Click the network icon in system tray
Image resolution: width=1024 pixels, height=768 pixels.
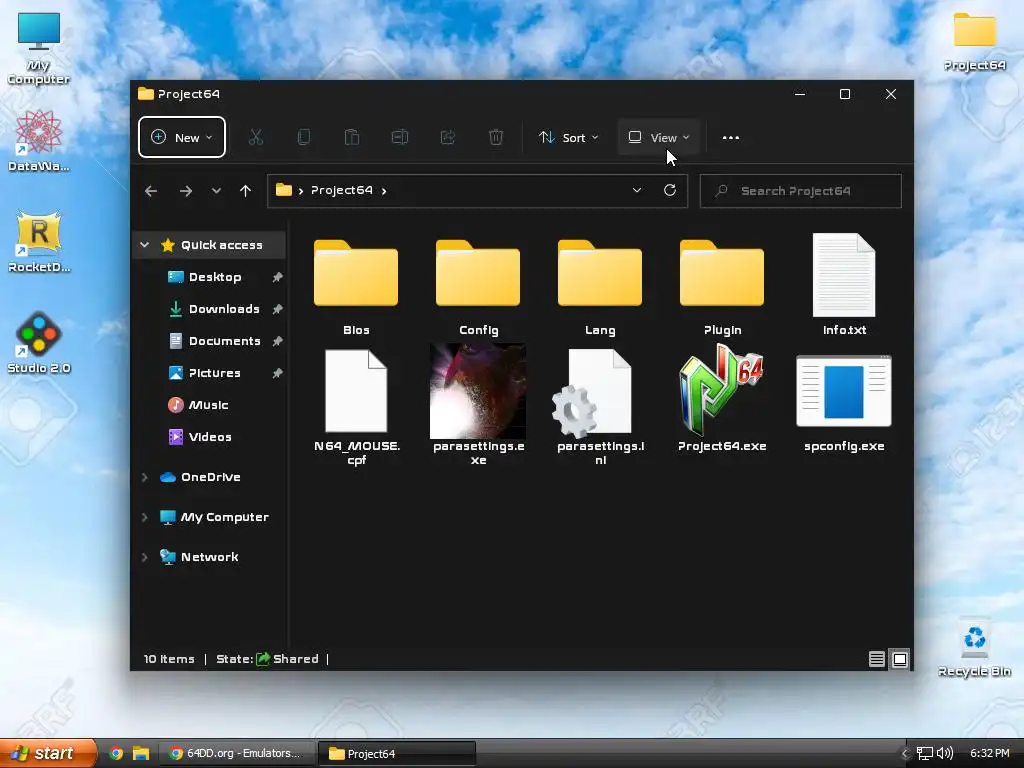pos(925,753)
